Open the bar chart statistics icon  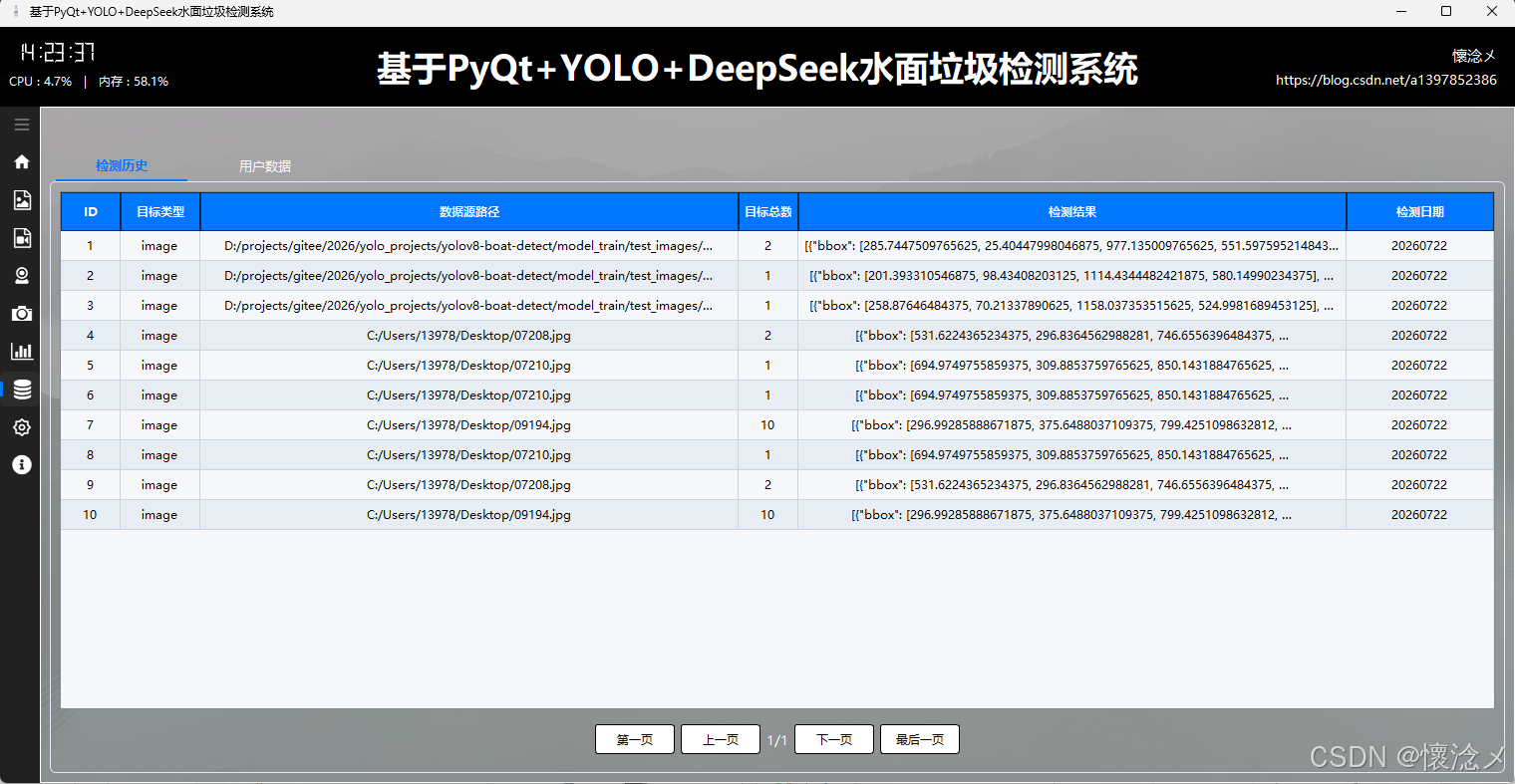click(21, 352)
